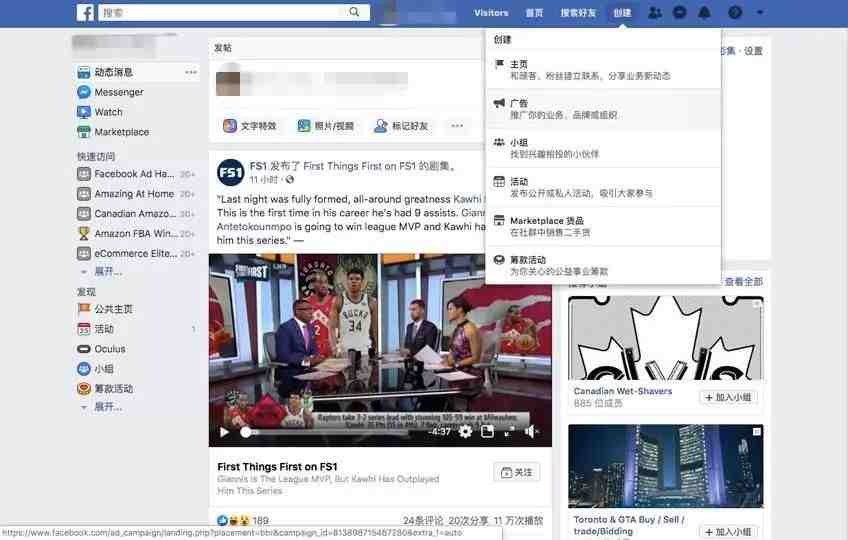This screenshot has width=848, height=540.
Task: Open 搜索好友 in top bar
Action: coord(578,12)
